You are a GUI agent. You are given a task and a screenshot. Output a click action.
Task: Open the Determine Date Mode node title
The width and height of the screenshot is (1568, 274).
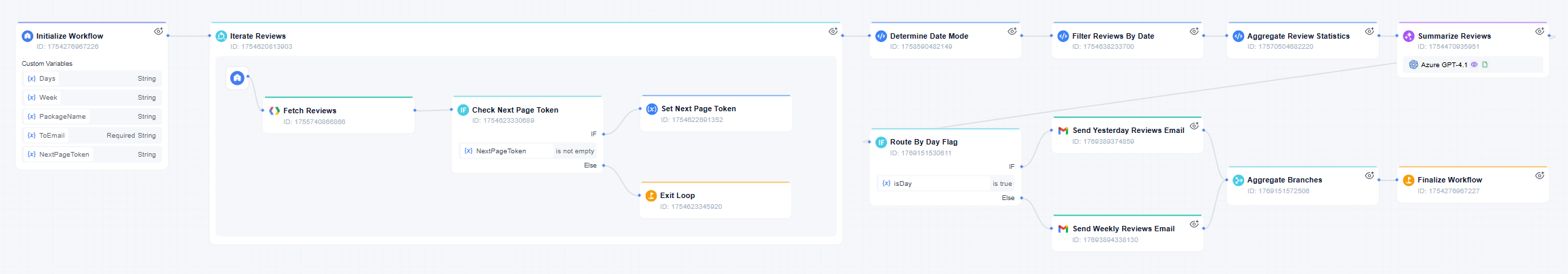click(928, 36)
